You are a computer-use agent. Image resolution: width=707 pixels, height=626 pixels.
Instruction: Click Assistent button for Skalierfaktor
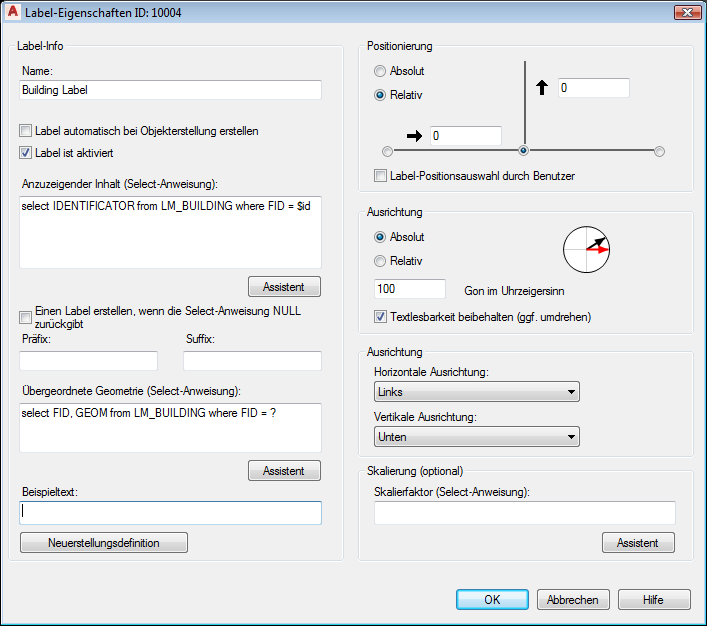tap(638, 543)
